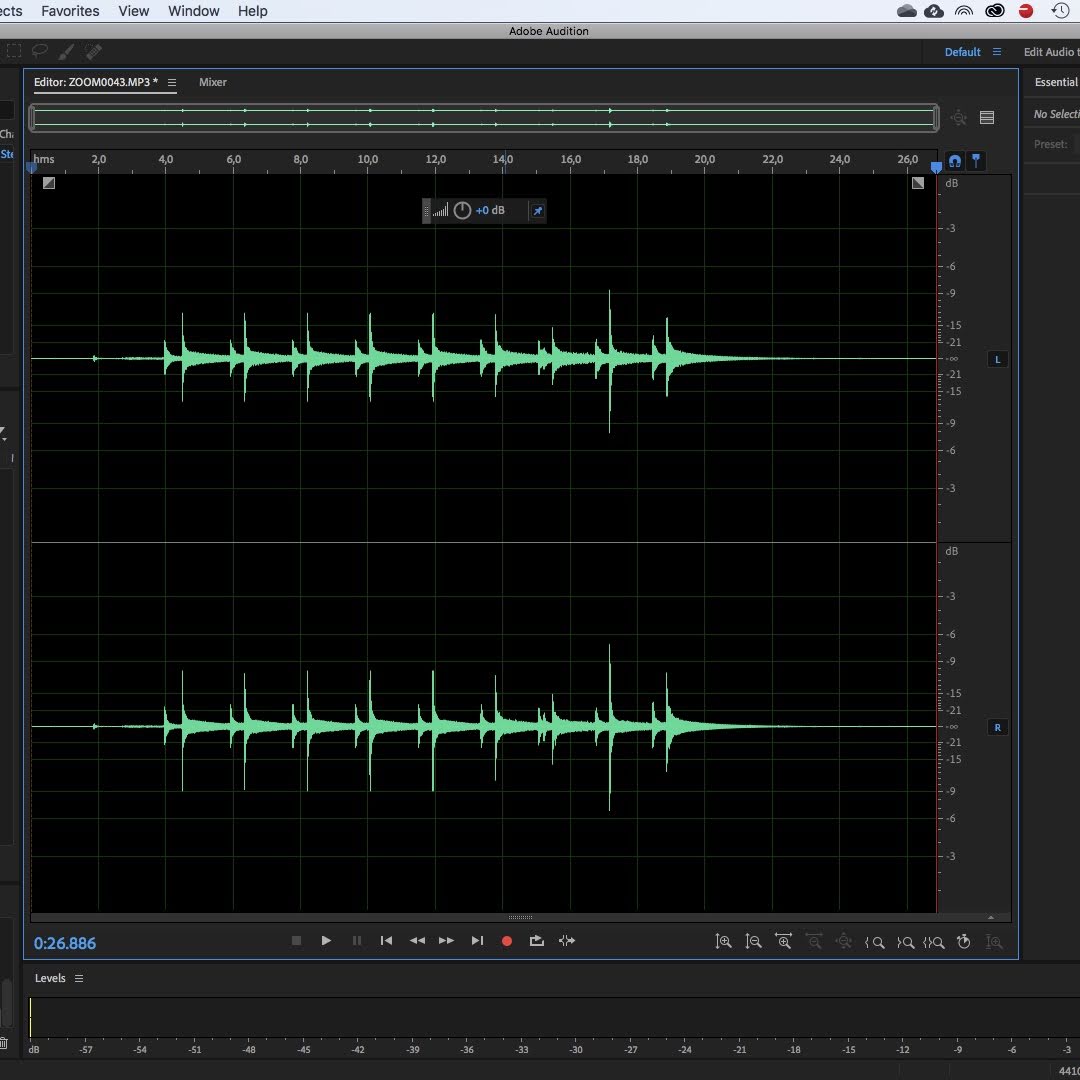Select the Skip Selection transport icon

click(x=567, y=941)
